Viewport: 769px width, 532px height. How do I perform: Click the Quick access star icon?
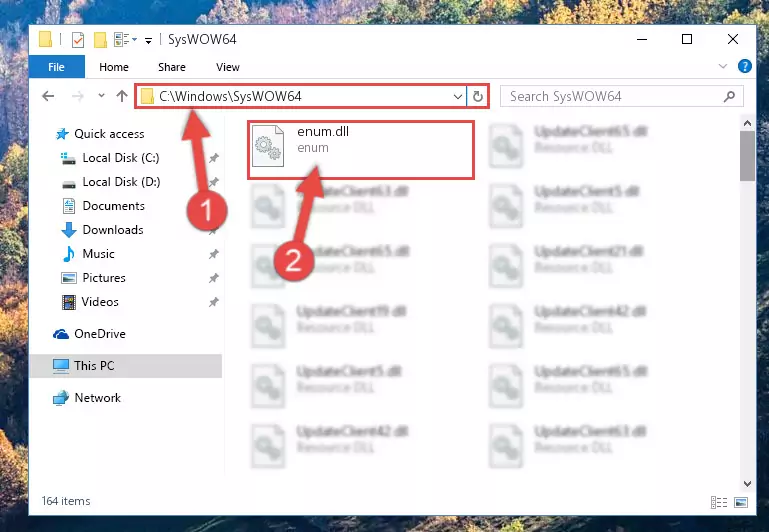tap(62, 134)
